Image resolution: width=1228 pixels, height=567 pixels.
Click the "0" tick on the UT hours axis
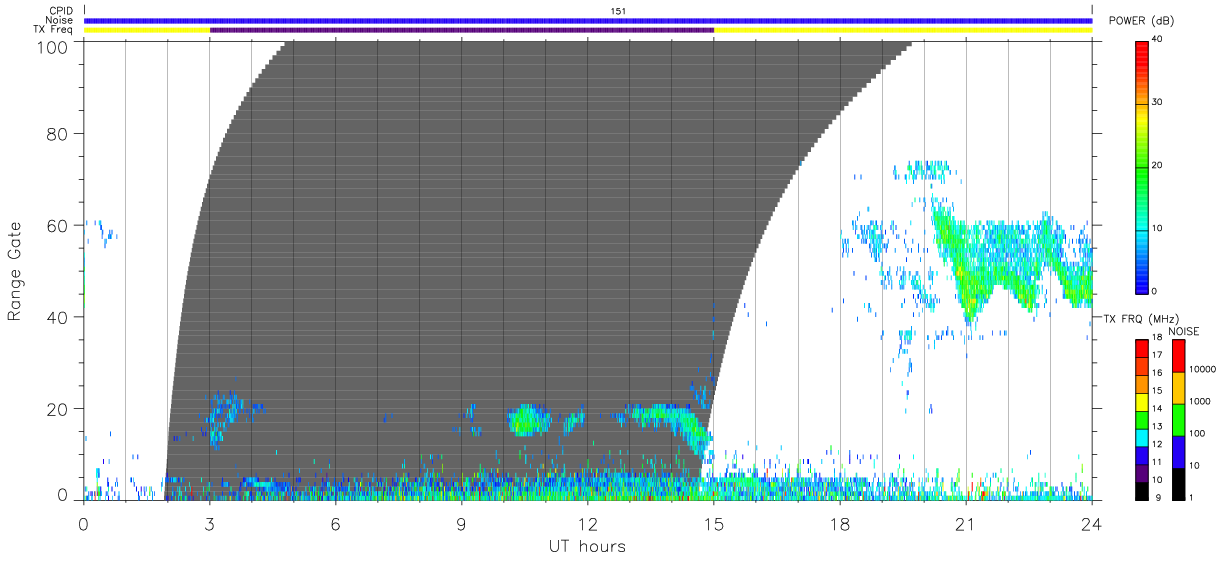pos(83,523)
